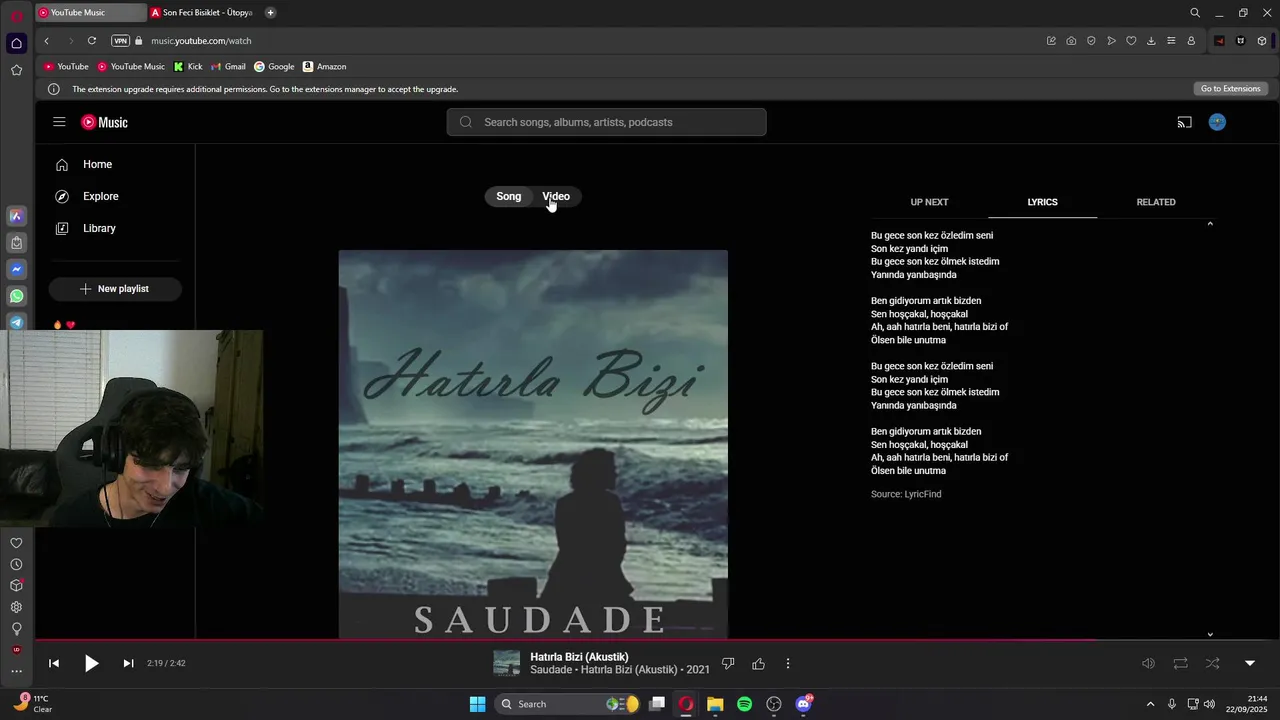The image size is (1280, 720).
Task: Open the Kick bookmark
Action: tap(187, 67)
